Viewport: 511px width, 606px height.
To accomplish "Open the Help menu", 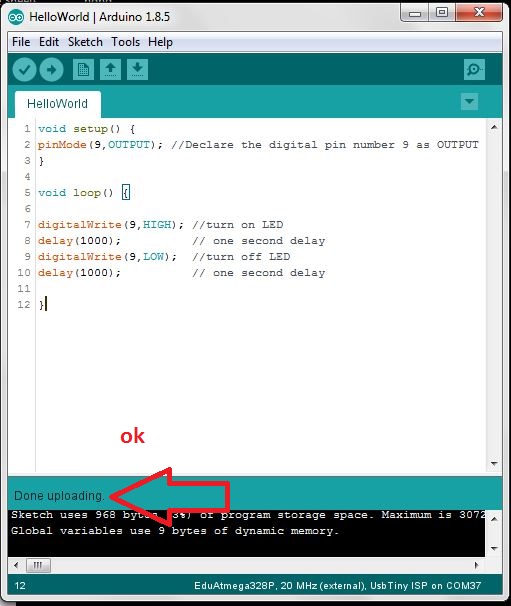I will click(160, 42).
